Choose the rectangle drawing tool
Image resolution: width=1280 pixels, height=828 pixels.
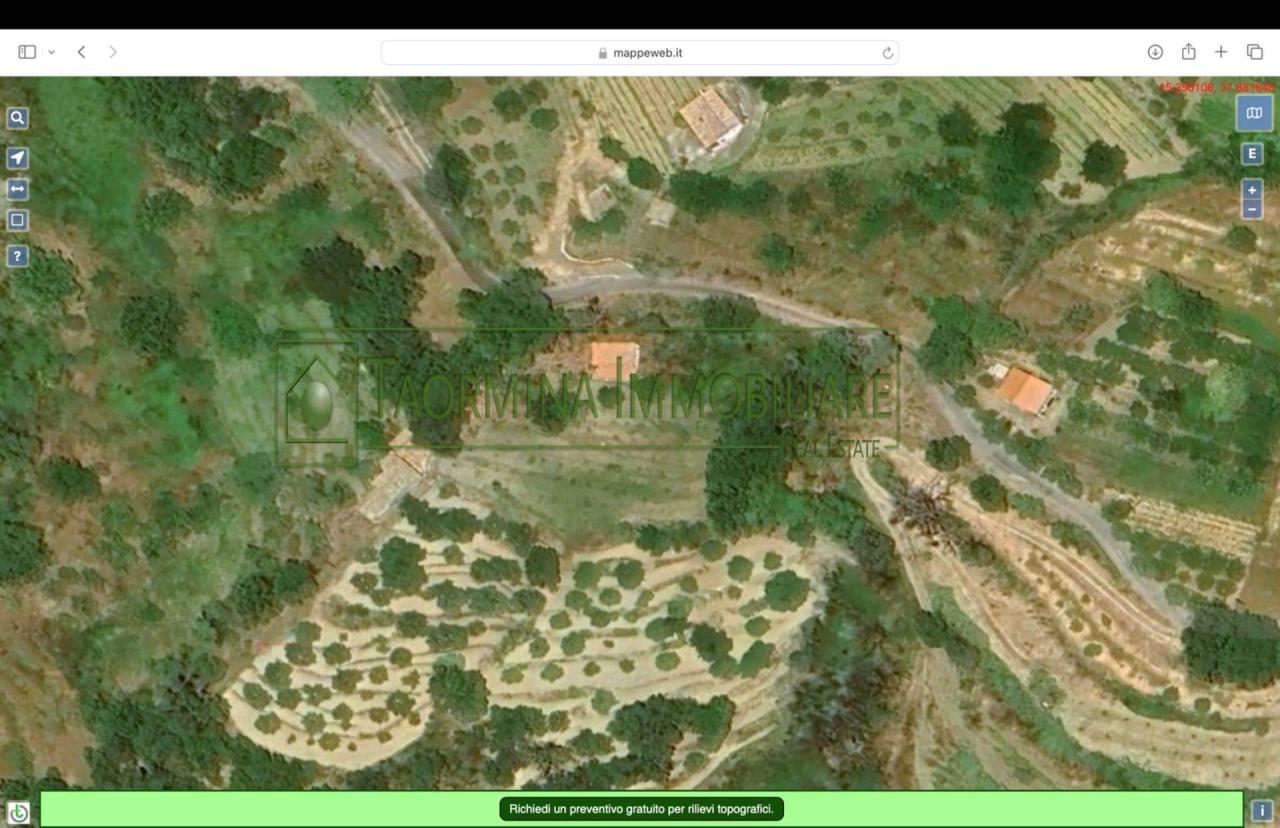point(16,220)
